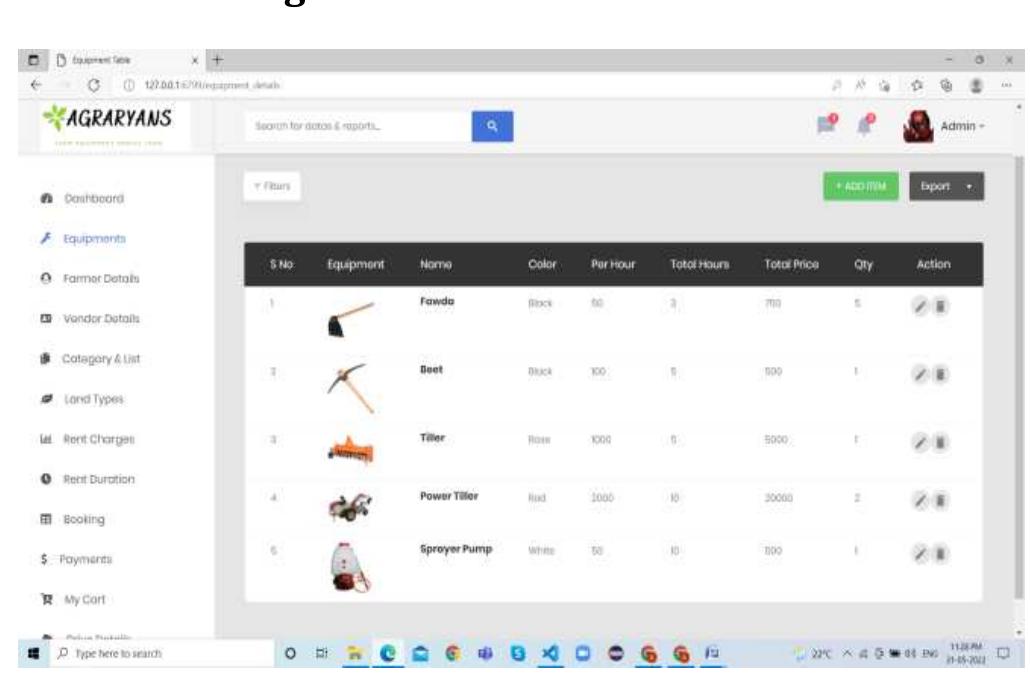Click the browser back arrow
The image size is (1030, 684).
[x=36, y=85]
